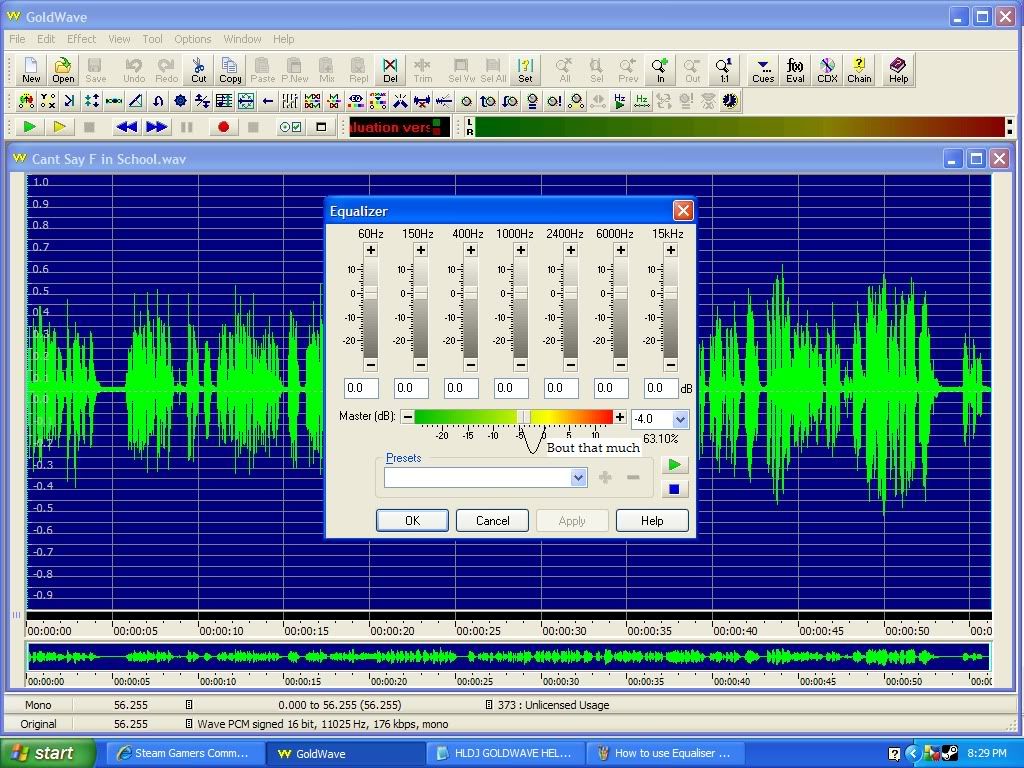The width and height of the screenshot is (1024, 768).
Task: Open the Eval expression evaluator
Action: click(795, 70)
